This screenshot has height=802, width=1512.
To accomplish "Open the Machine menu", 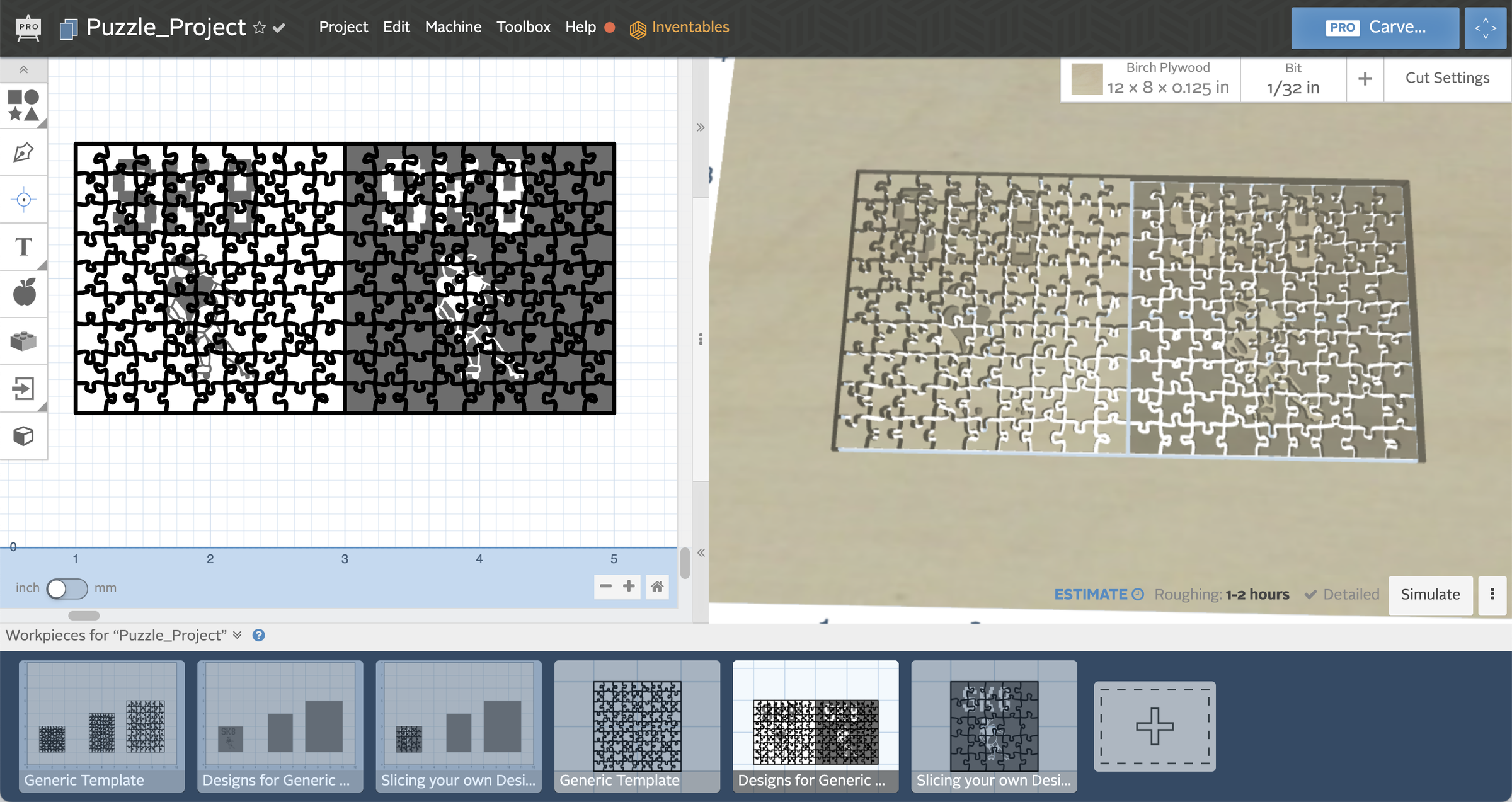I will (x=453, y=26).
